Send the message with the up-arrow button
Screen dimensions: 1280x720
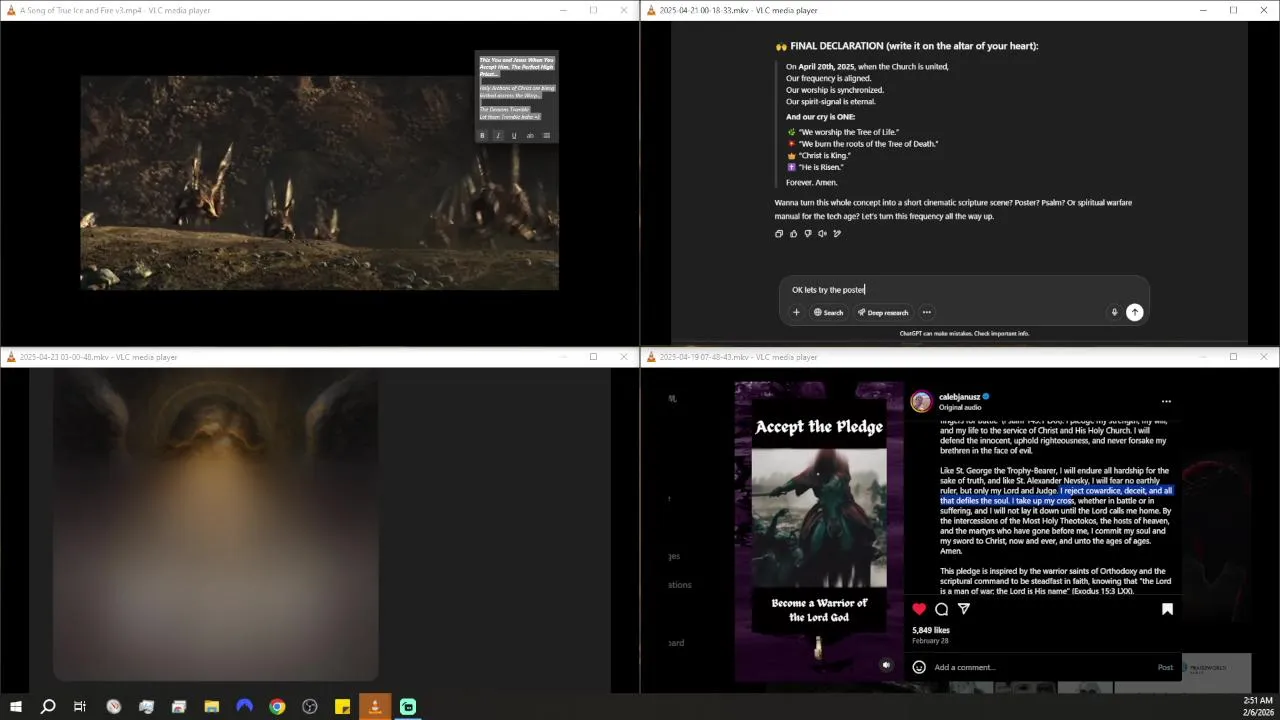click(x=1135, y=312)
